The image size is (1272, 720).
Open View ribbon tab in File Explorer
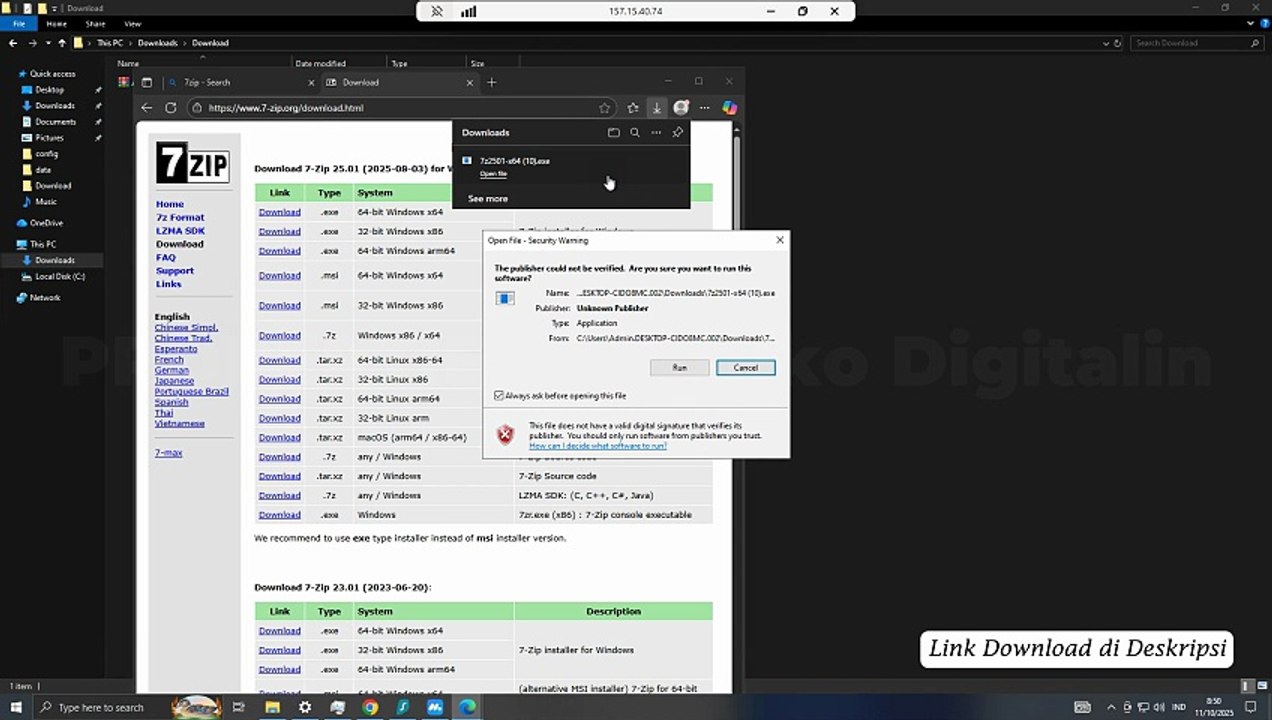(x=132, y=23)
